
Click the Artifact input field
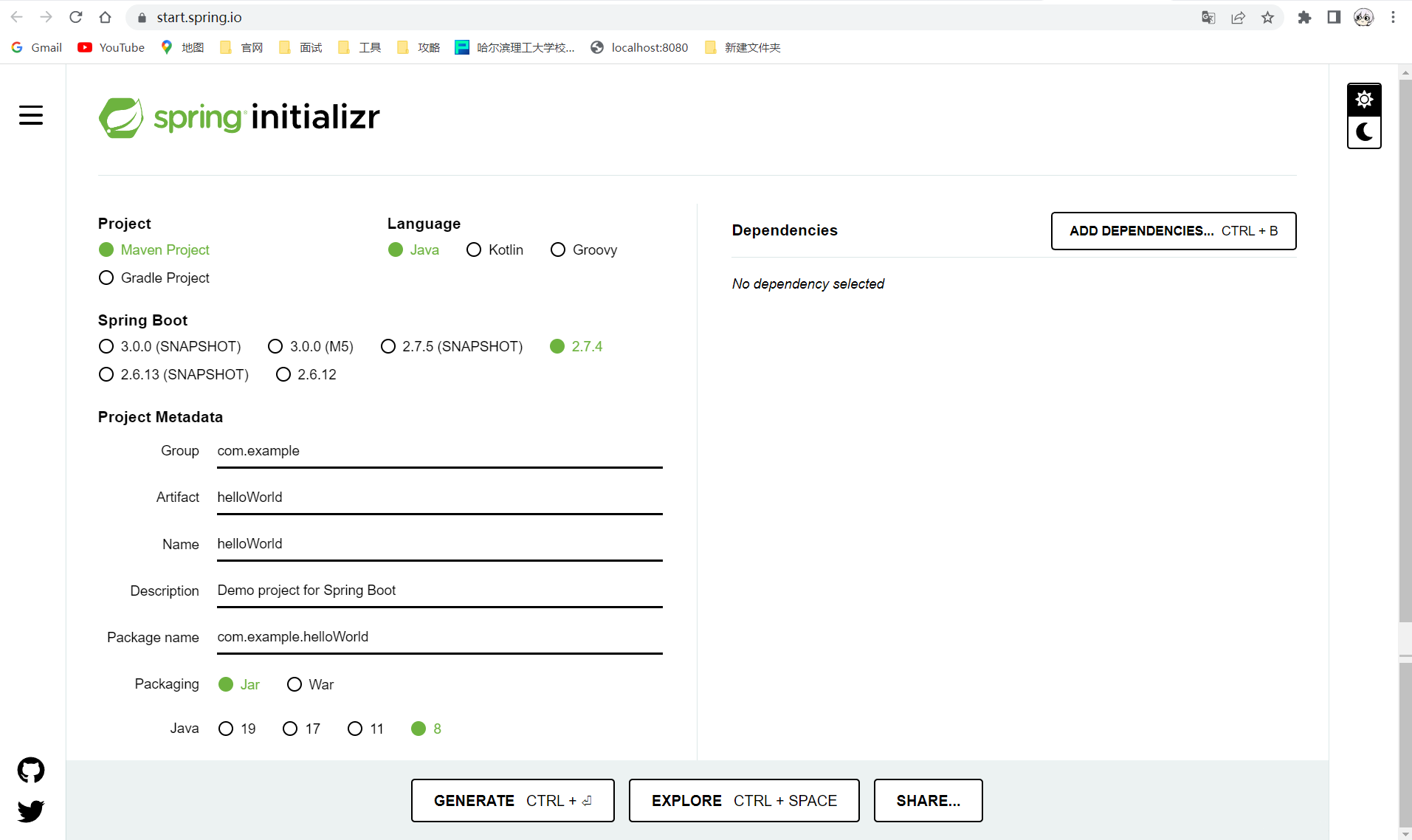point(440,498)
